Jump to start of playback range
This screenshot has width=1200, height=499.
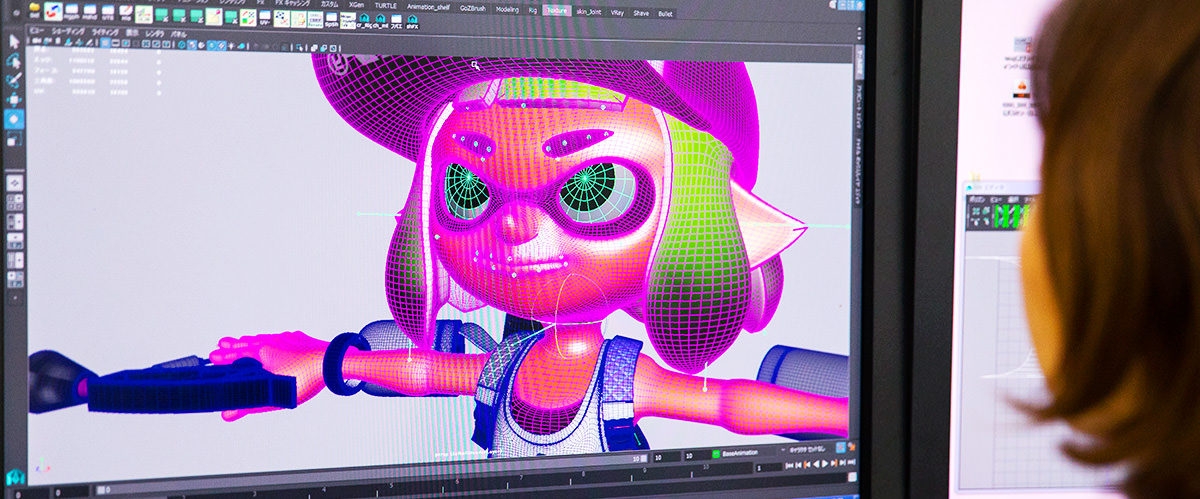[791, 466]
